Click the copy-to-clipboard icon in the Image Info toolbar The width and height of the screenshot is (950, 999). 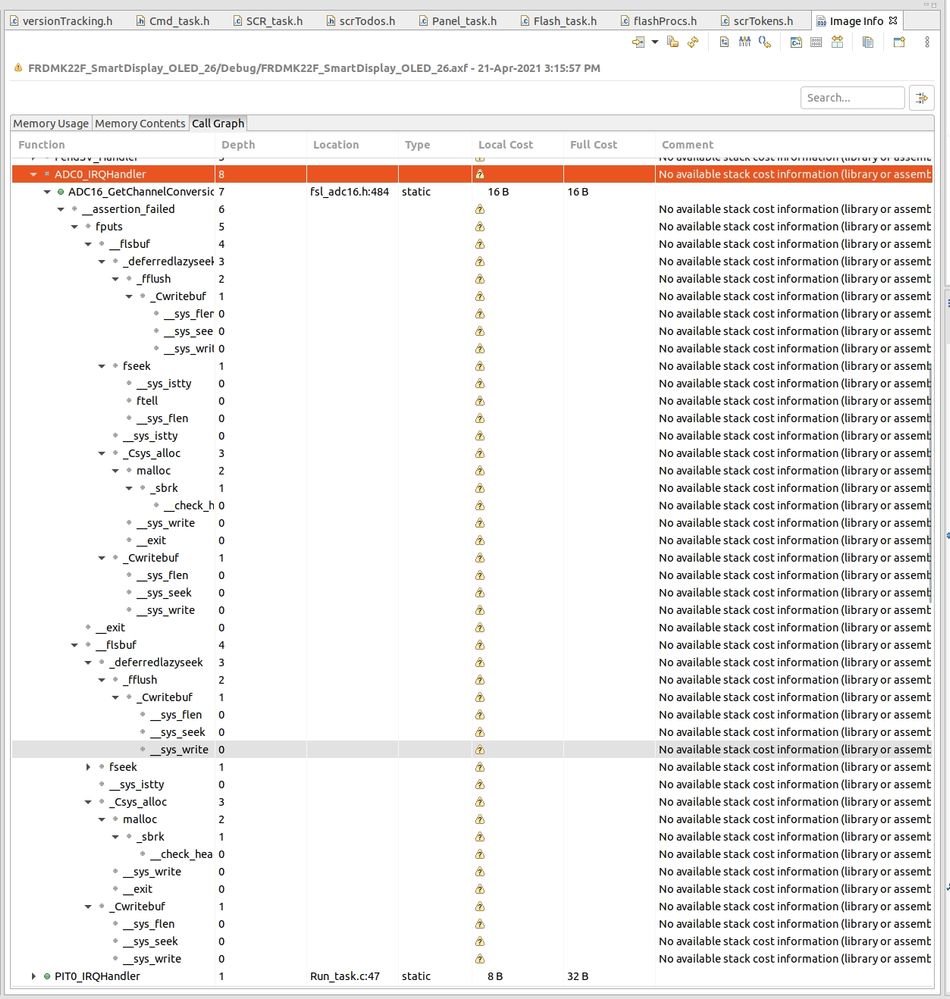867,43
